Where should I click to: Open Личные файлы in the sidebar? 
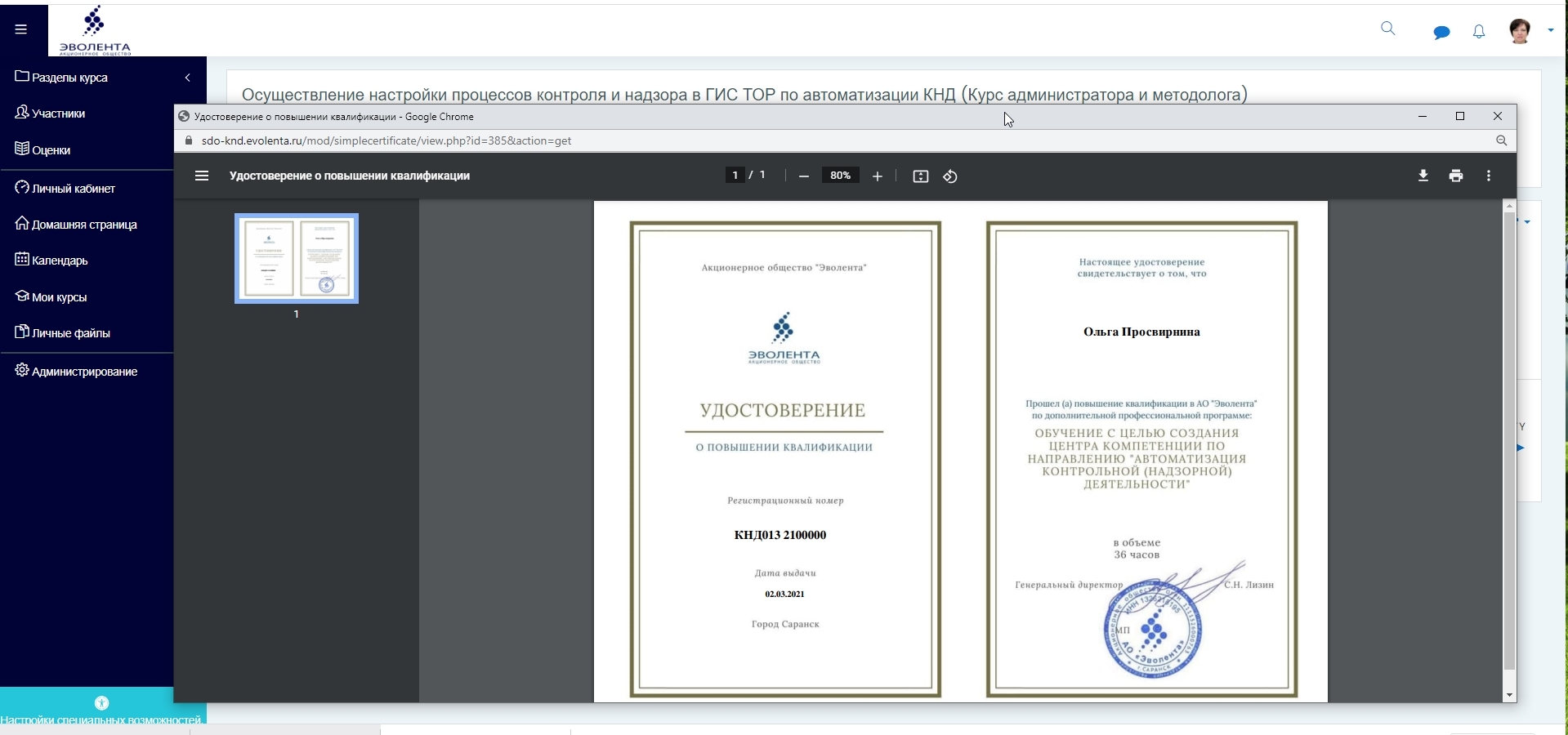(x=63, y=333)
